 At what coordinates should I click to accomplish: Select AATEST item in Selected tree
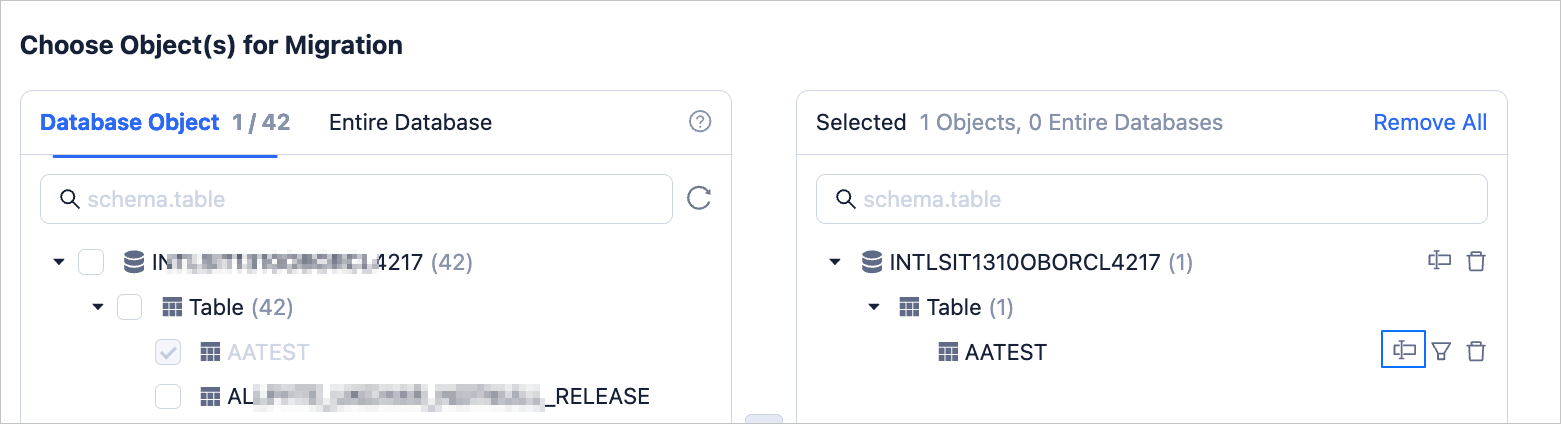click(1005, 352)
